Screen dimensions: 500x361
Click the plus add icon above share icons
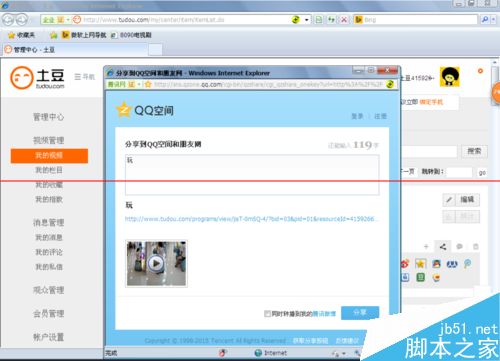point(426,247)
